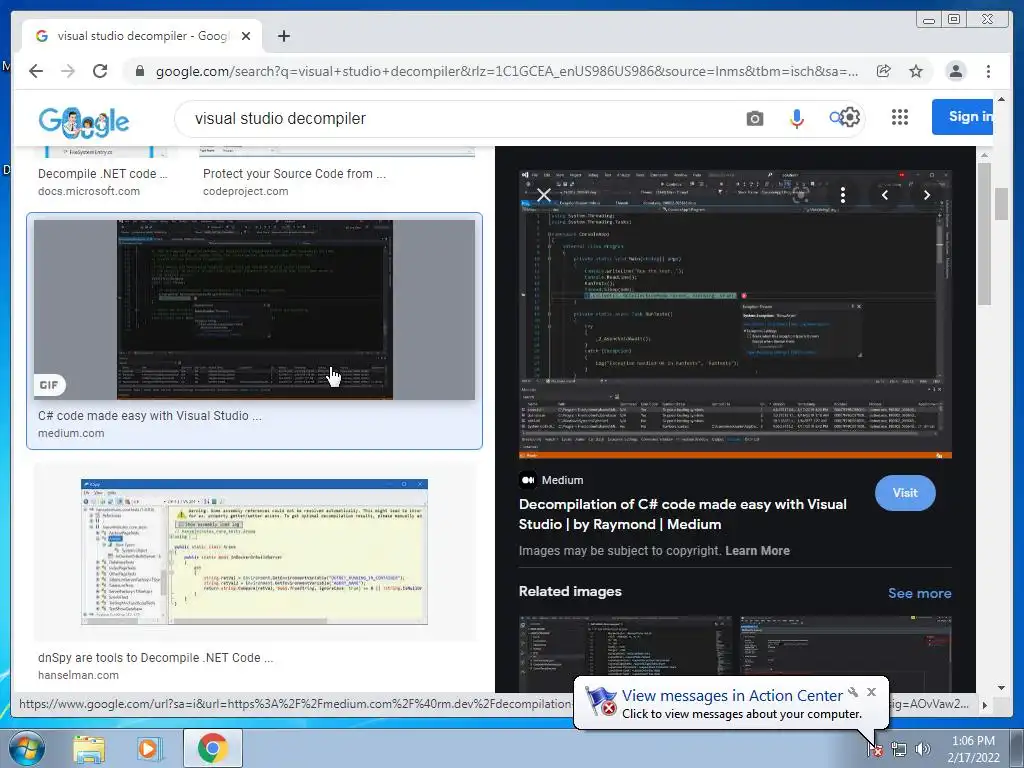Start voice search with the microphone icon
1024x768 pixels.
coord(797,118)
